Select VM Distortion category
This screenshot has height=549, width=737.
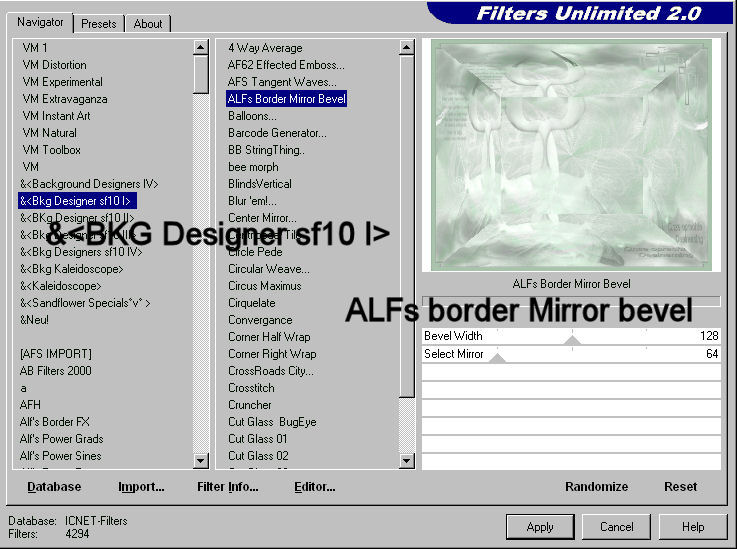(55, 65)
